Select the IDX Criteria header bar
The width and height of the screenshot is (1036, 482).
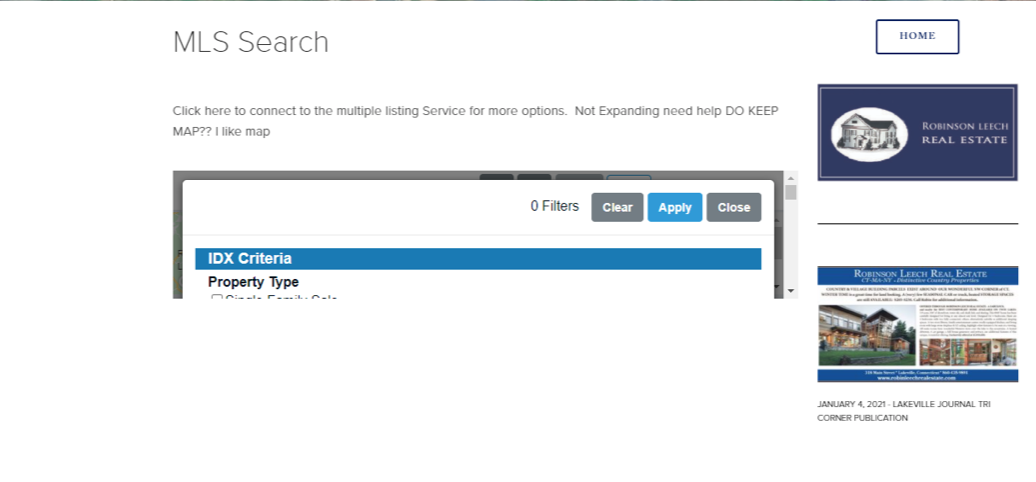pyautogui.click(x=478, y=259)
